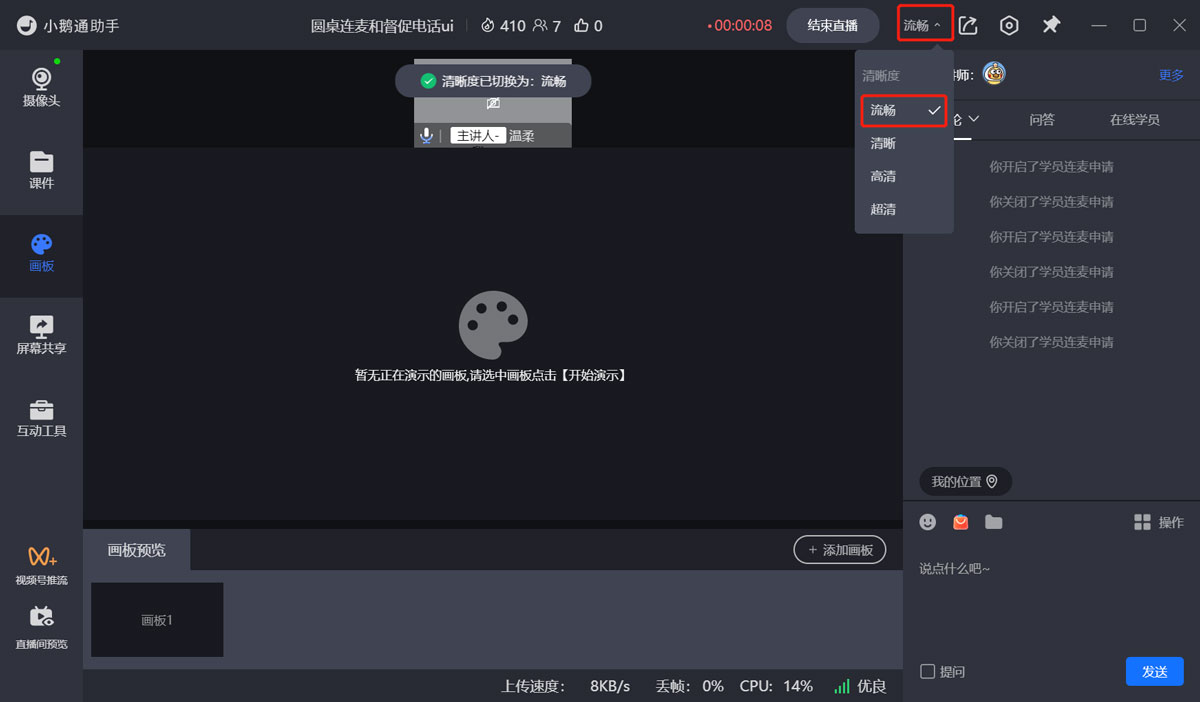Viewport: 1200px width, 702px height.
Task: Open the emoji picker in chat
Action: click(928, 522)
